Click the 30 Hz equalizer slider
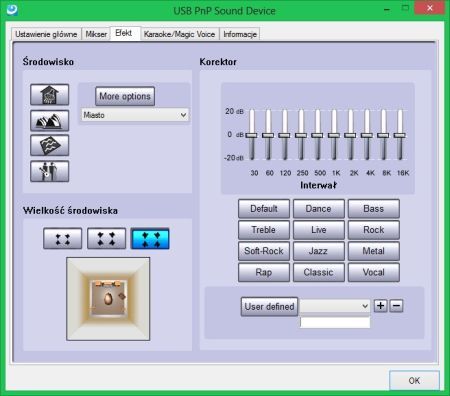Viewport: 450px width, 396px height. [x=252, y=135]
